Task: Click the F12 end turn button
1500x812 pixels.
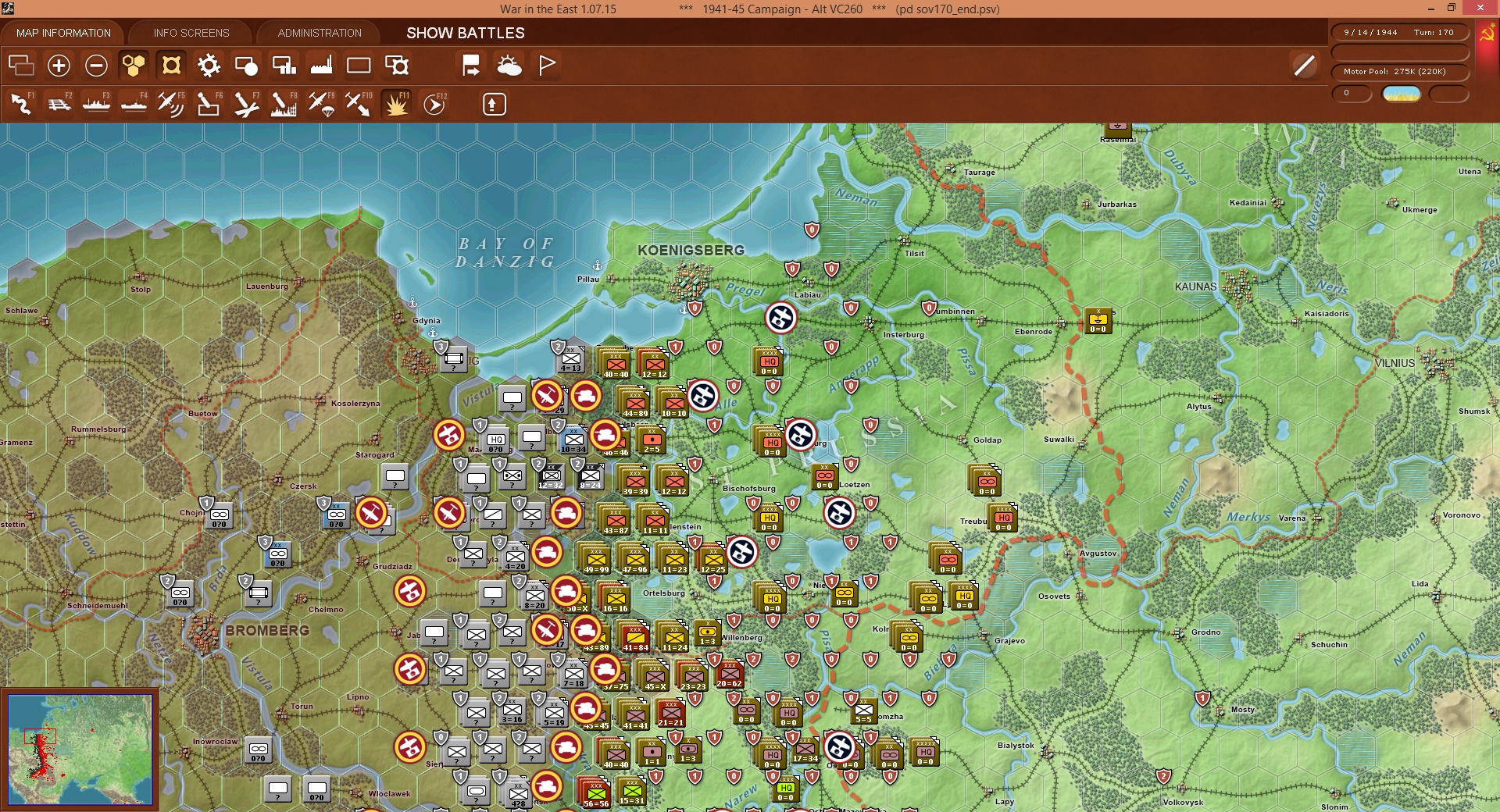Action: pyautogui.click(x=434, y=104)
